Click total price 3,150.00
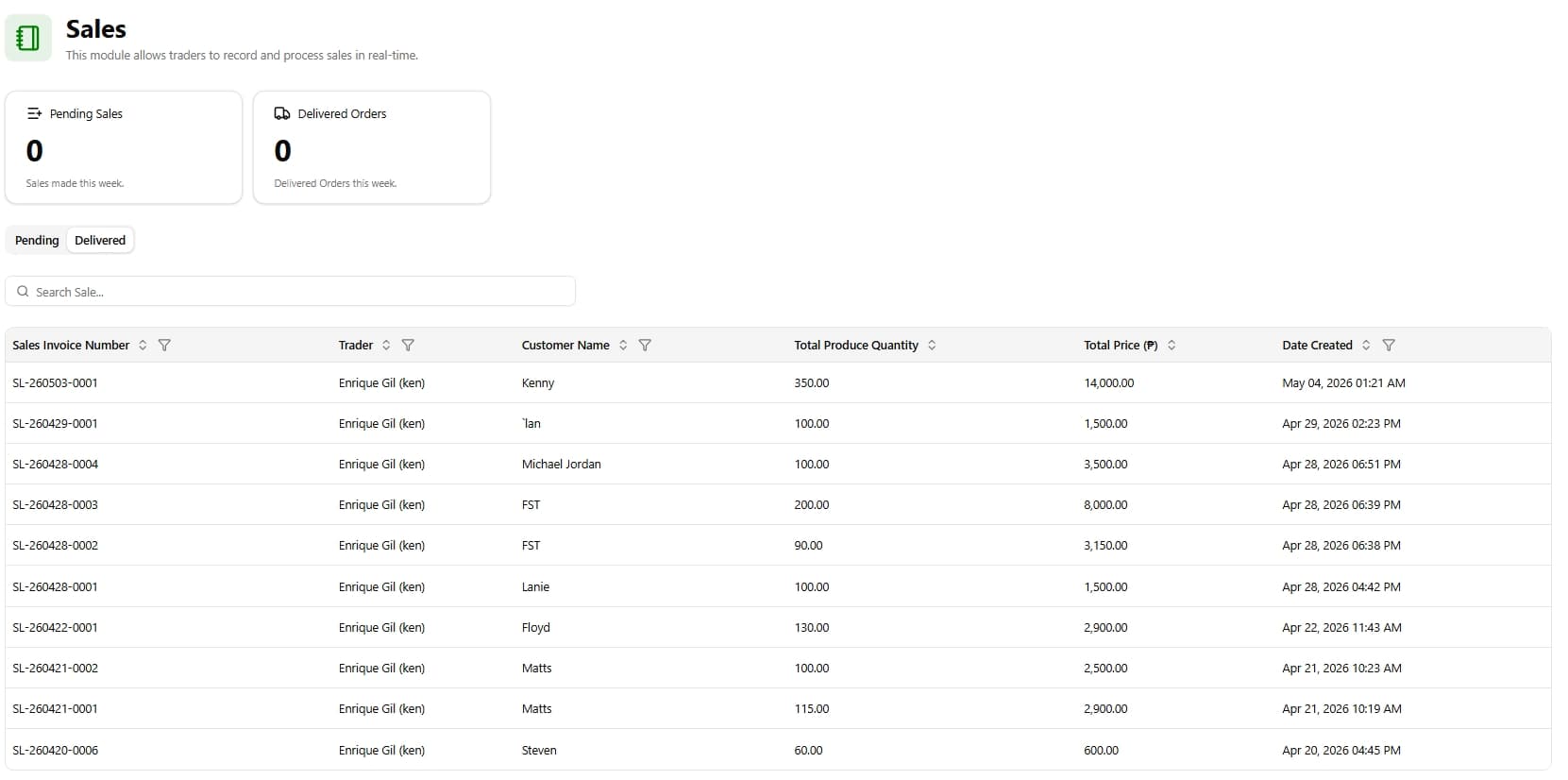The width and height of the screenshot is (1568, 780). [x=1105, y=545]
